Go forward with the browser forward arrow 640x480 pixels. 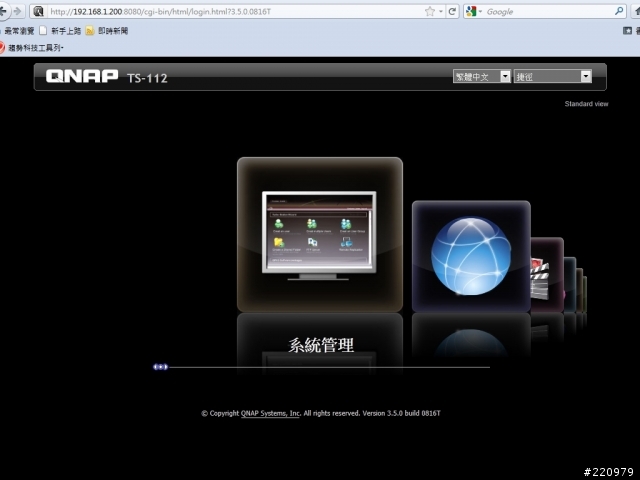pyautogui.click(x=18, y=11)
